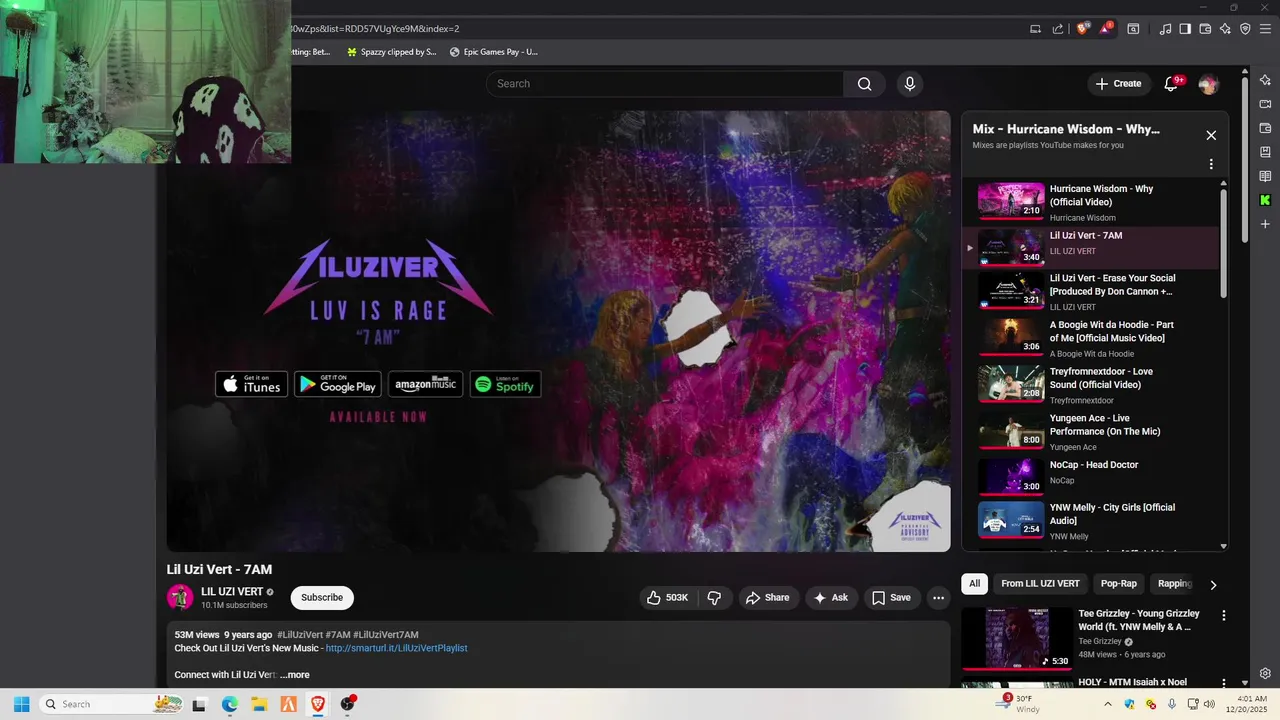
Task: Open options for HOLY - MTM Isaiah video
Action: click(x=1223, y=683)
